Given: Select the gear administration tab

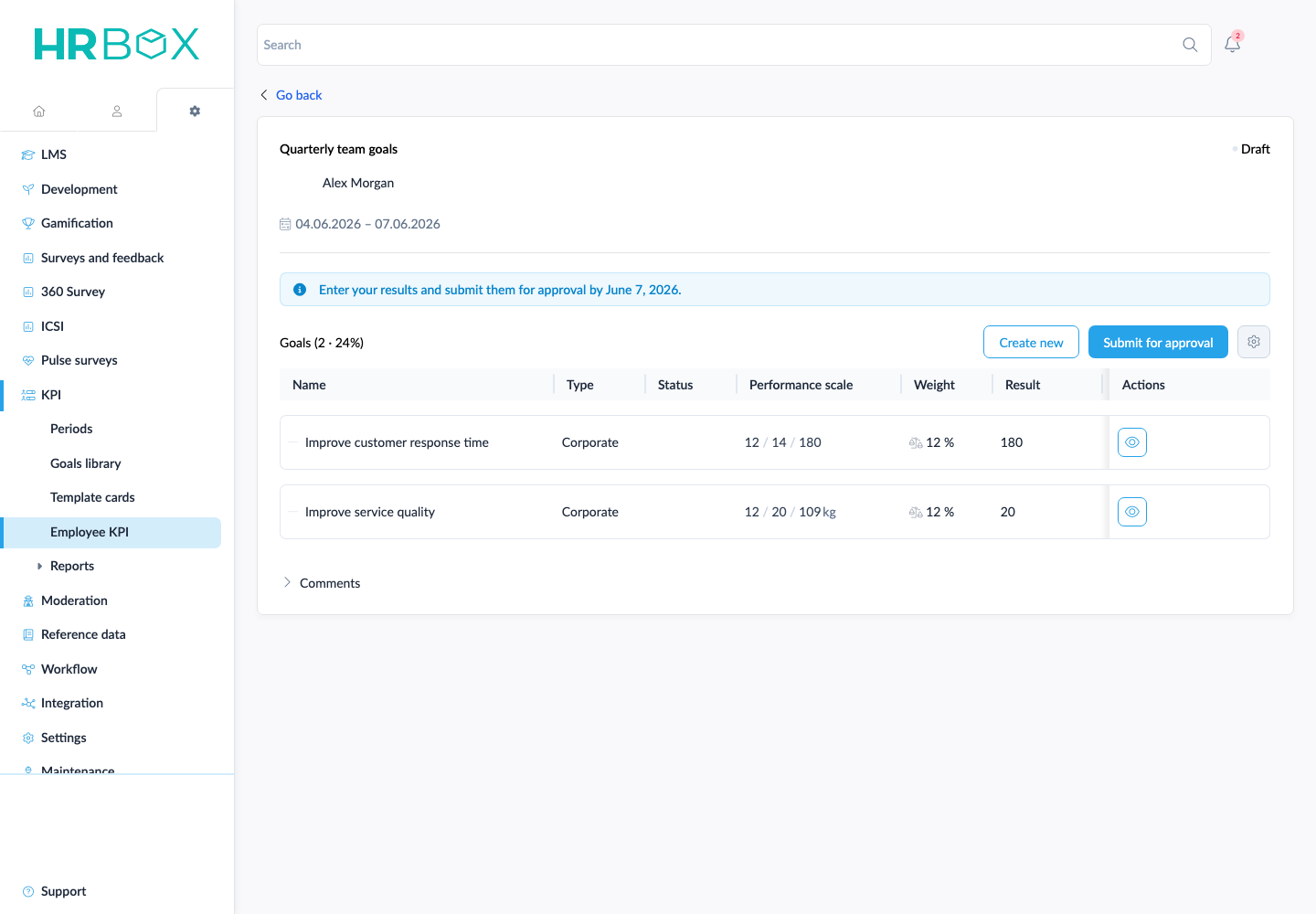Looking at the screenshot, I should 195,112.
